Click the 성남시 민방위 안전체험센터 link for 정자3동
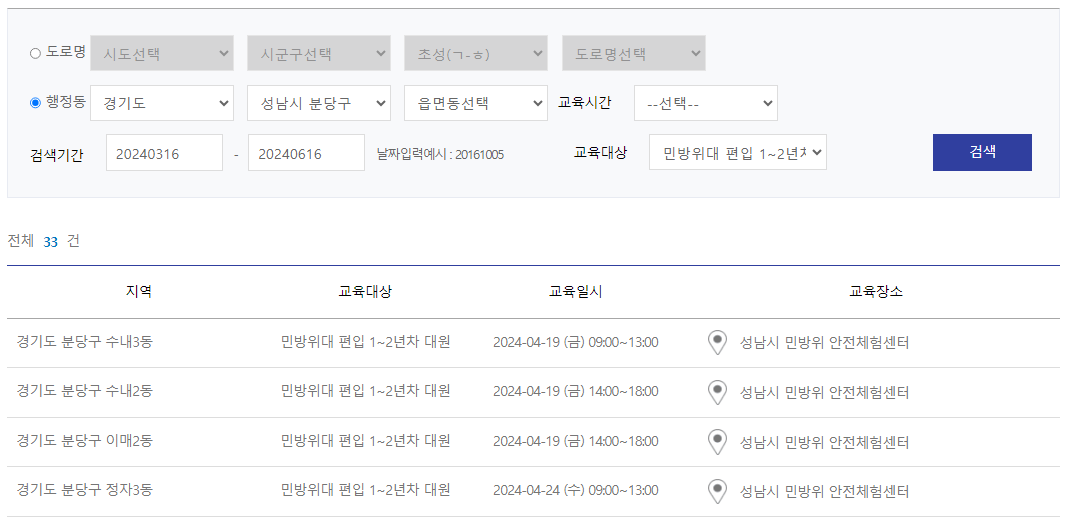1068x518 pixels. point(824,492)
